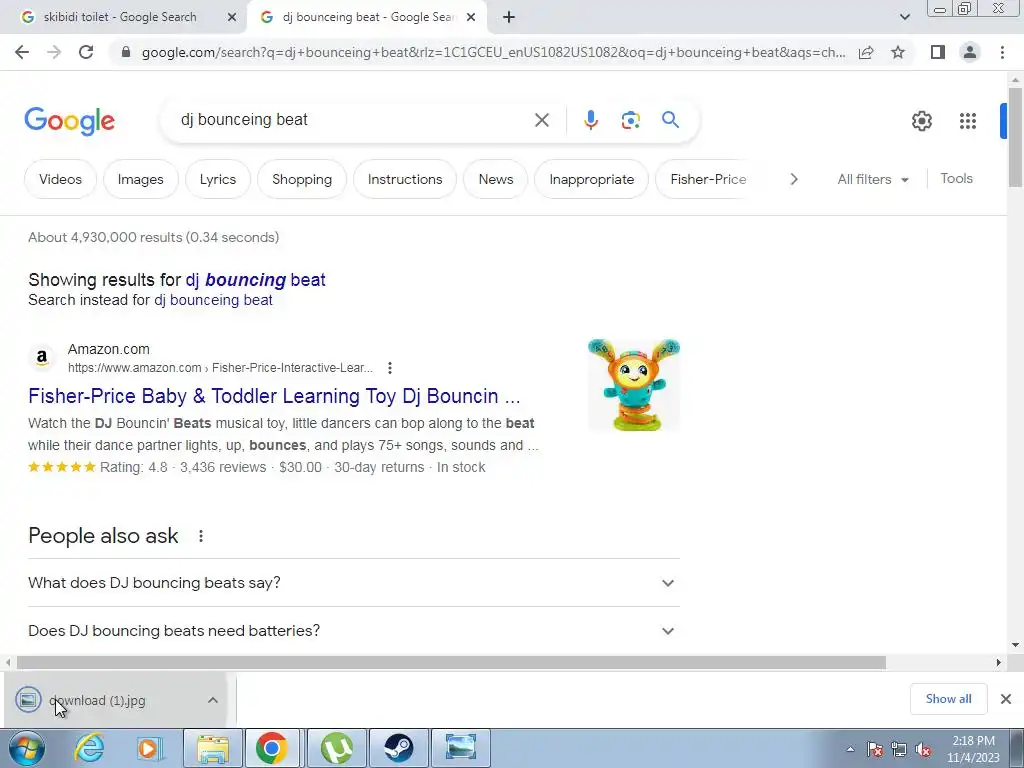Click the forward navigation arrow

tap(54, 52)
